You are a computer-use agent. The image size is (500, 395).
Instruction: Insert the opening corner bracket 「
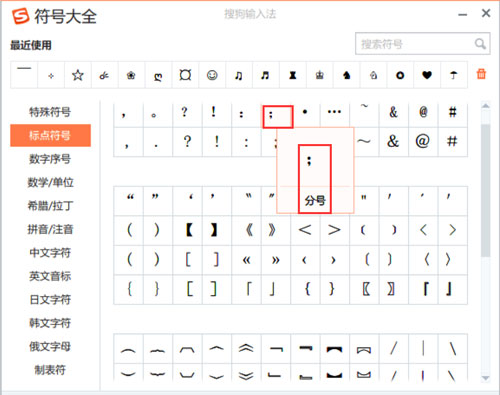247,289
